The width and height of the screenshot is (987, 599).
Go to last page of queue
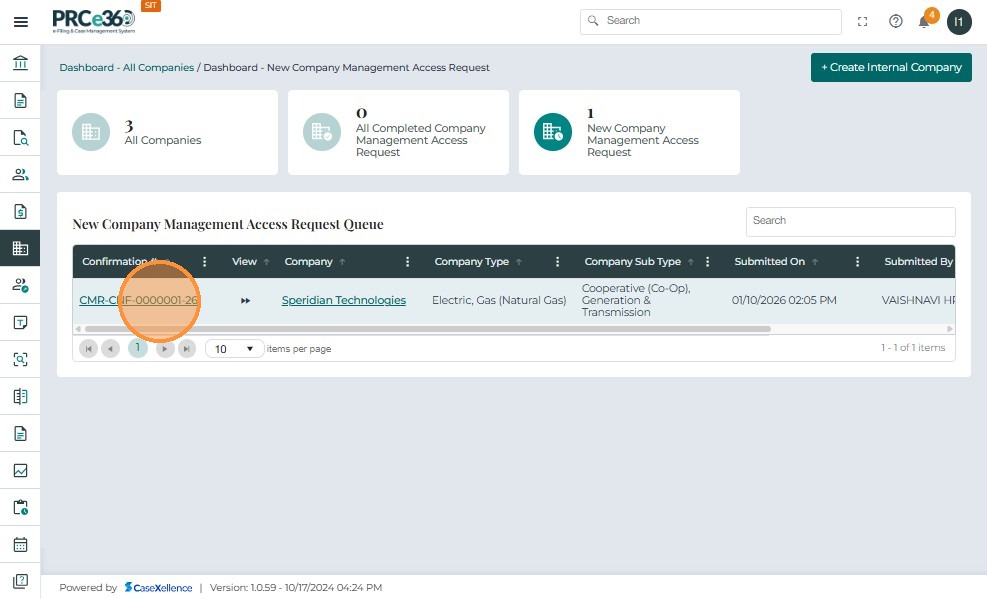tap(187, 349)
